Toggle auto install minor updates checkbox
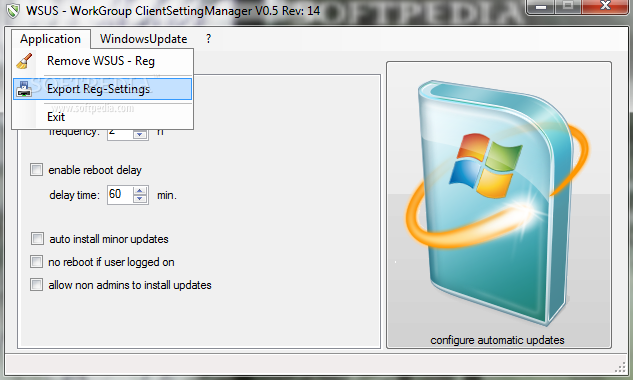633x380 pixels. 37,239
